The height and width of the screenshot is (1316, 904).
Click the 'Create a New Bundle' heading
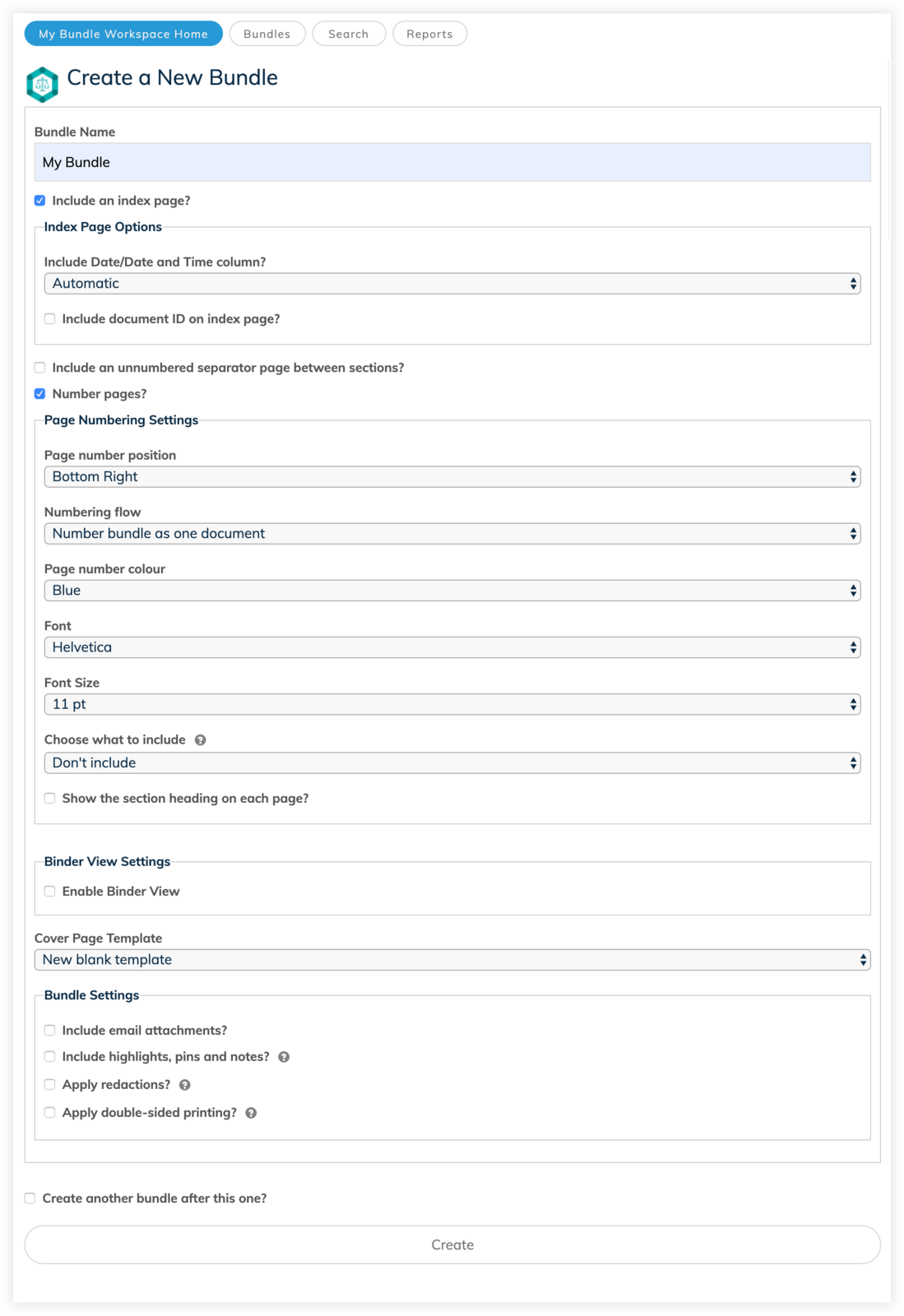[x=173, y=78]
